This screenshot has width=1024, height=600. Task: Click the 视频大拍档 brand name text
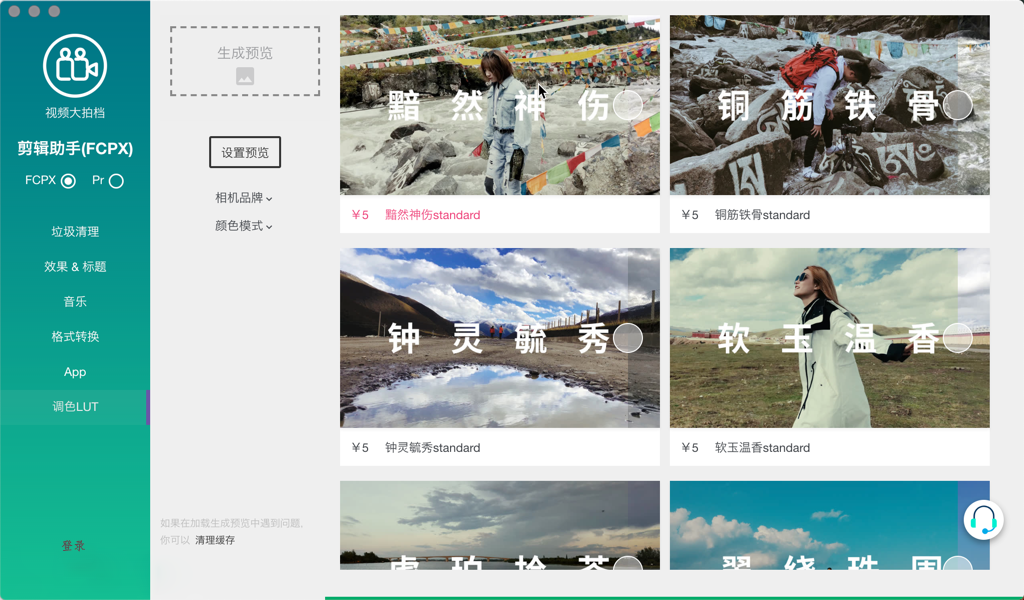pyautogui.click(x=75, y=113)
